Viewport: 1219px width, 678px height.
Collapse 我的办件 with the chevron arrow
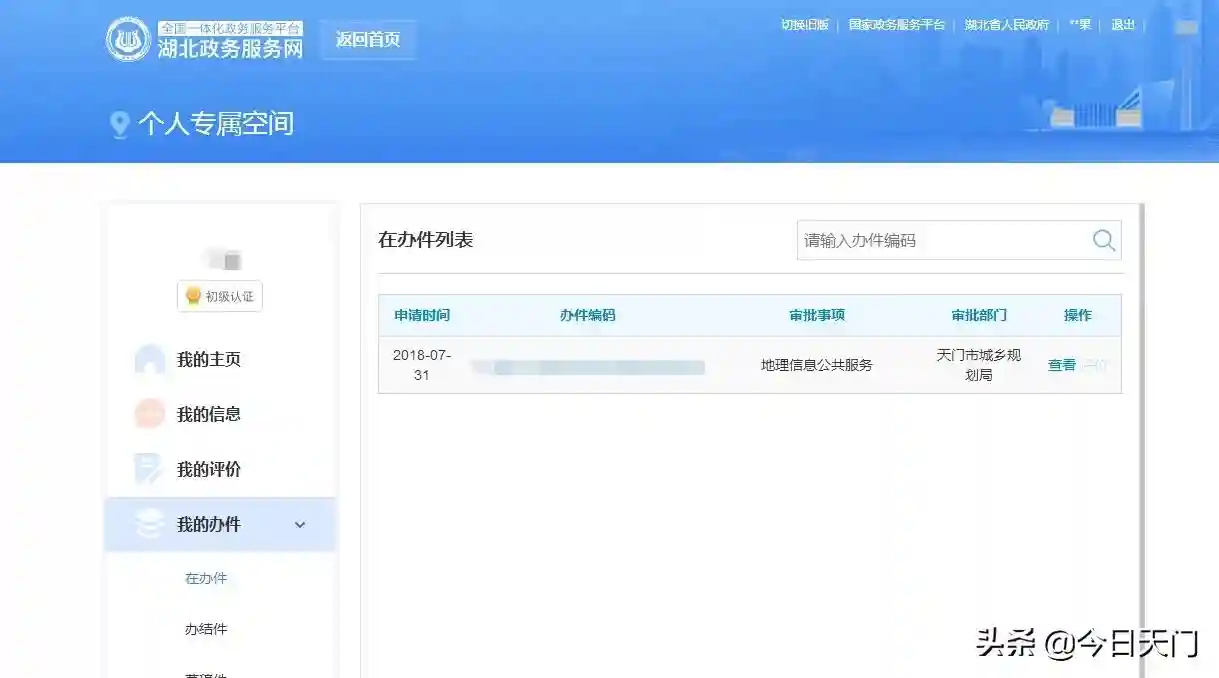click(x=300, y=525)
